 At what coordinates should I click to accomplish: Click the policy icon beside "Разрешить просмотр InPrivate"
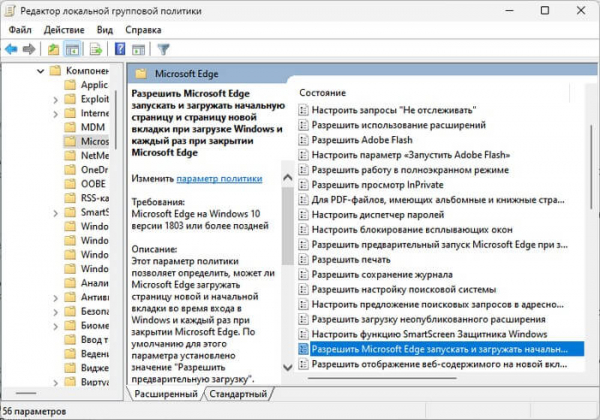click(303, 185)
